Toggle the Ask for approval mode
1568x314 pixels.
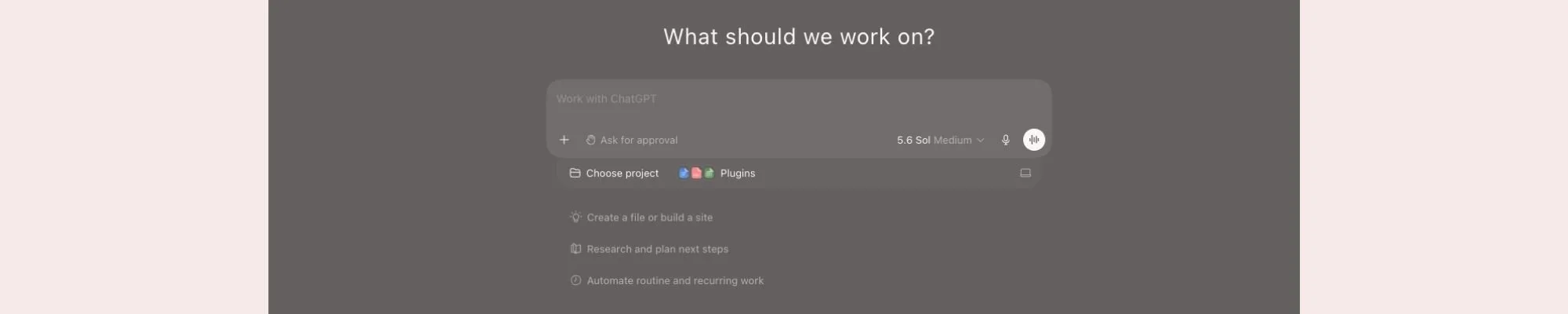(632, 140)
